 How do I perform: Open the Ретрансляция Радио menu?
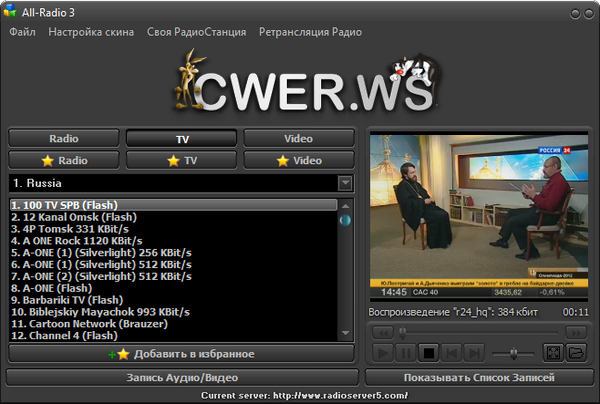point(310,32)
